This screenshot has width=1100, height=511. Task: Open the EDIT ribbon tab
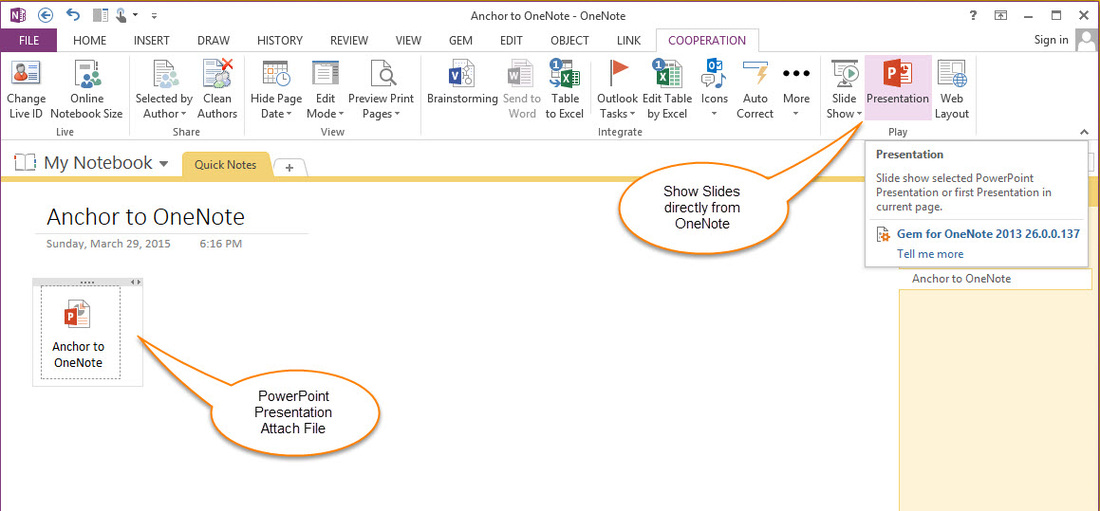tap(511, 41)
